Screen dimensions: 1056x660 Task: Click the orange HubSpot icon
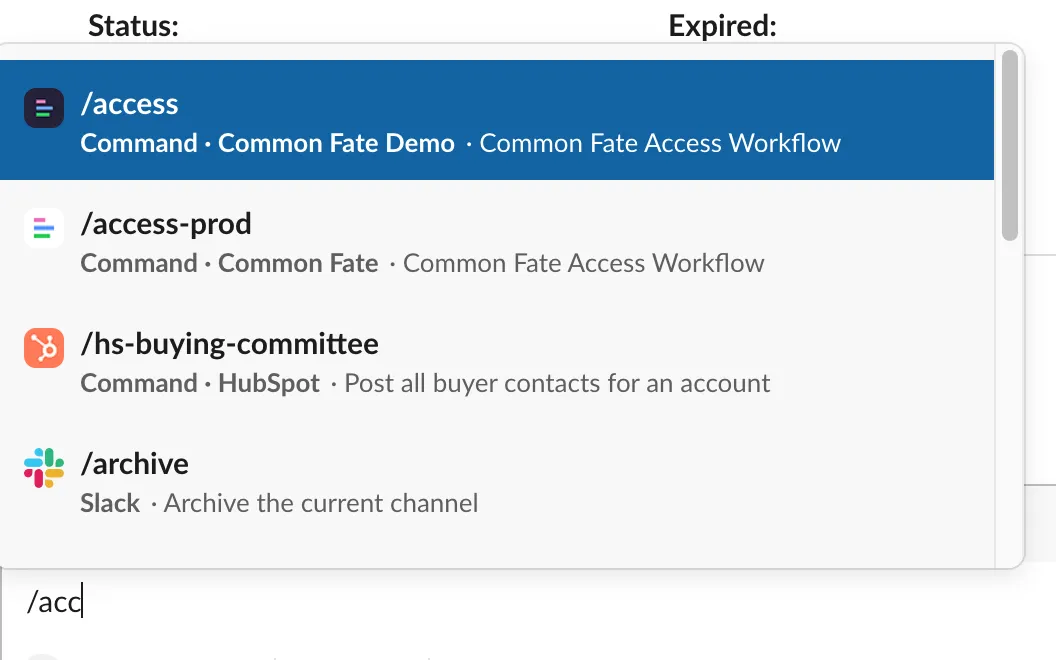click(44, 348)
